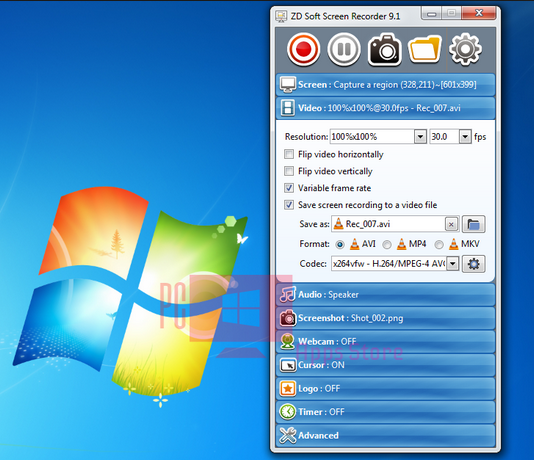534x460 pixels.
Task: Expand the Audio: Speaker section
Action: click(386, 295)
